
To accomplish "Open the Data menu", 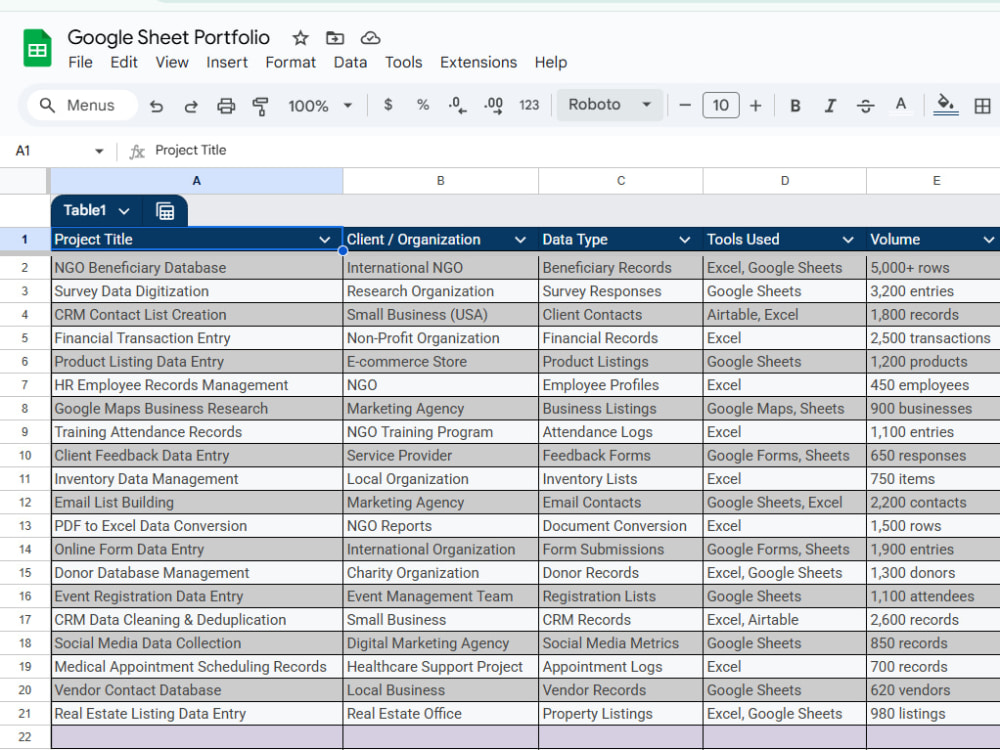I will (350, 62).
